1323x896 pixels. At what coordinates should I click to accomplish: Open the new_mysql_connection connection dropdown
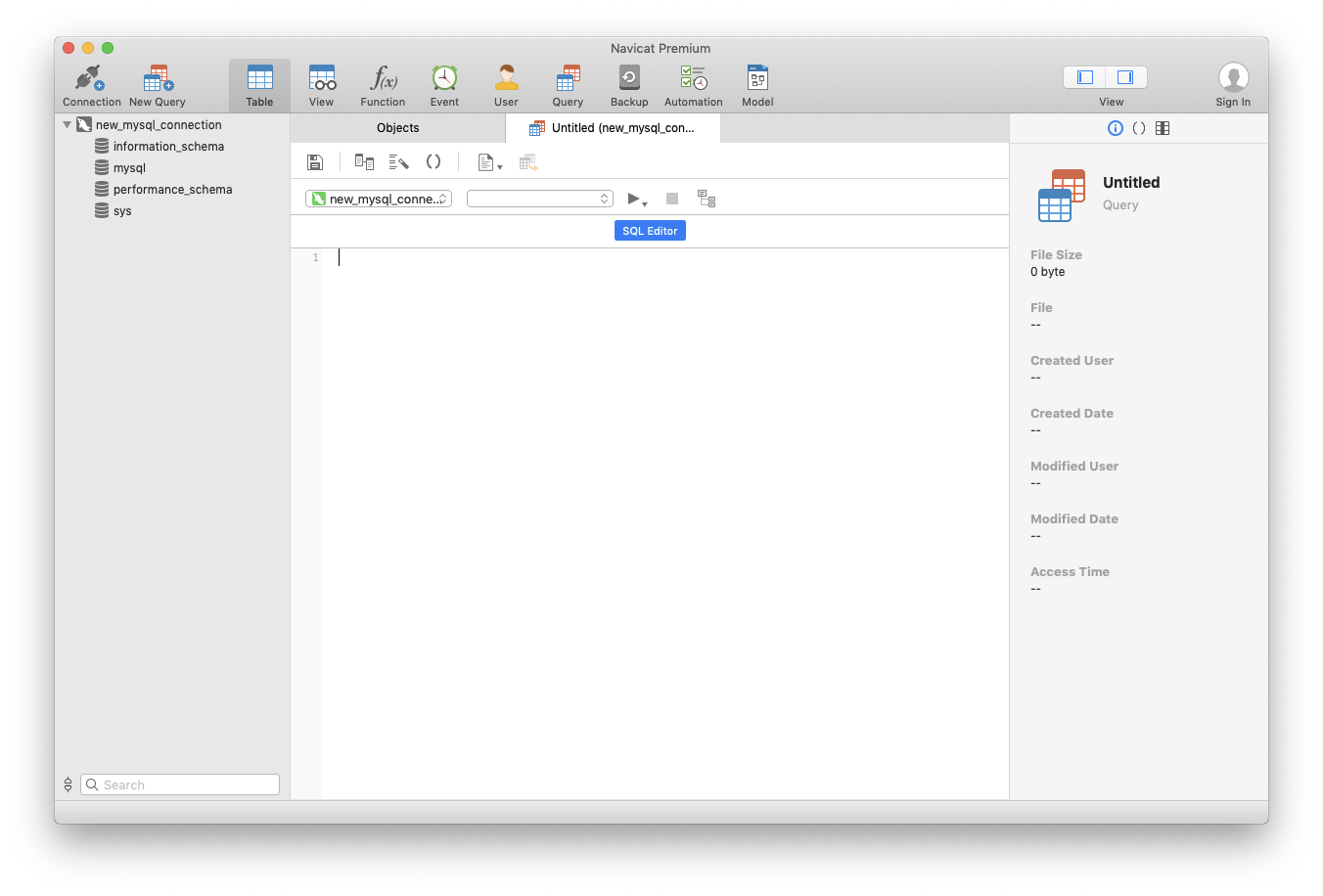(x=379, y=199)
